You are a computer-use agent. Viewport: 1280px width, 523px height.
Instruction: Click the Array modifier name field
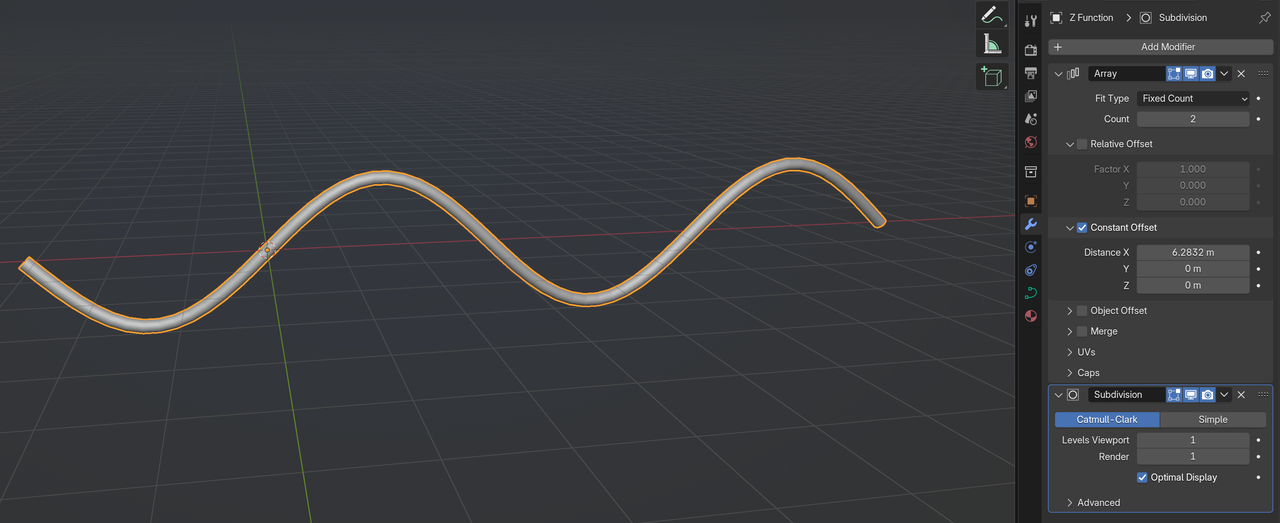click(x=1126, y=73)
